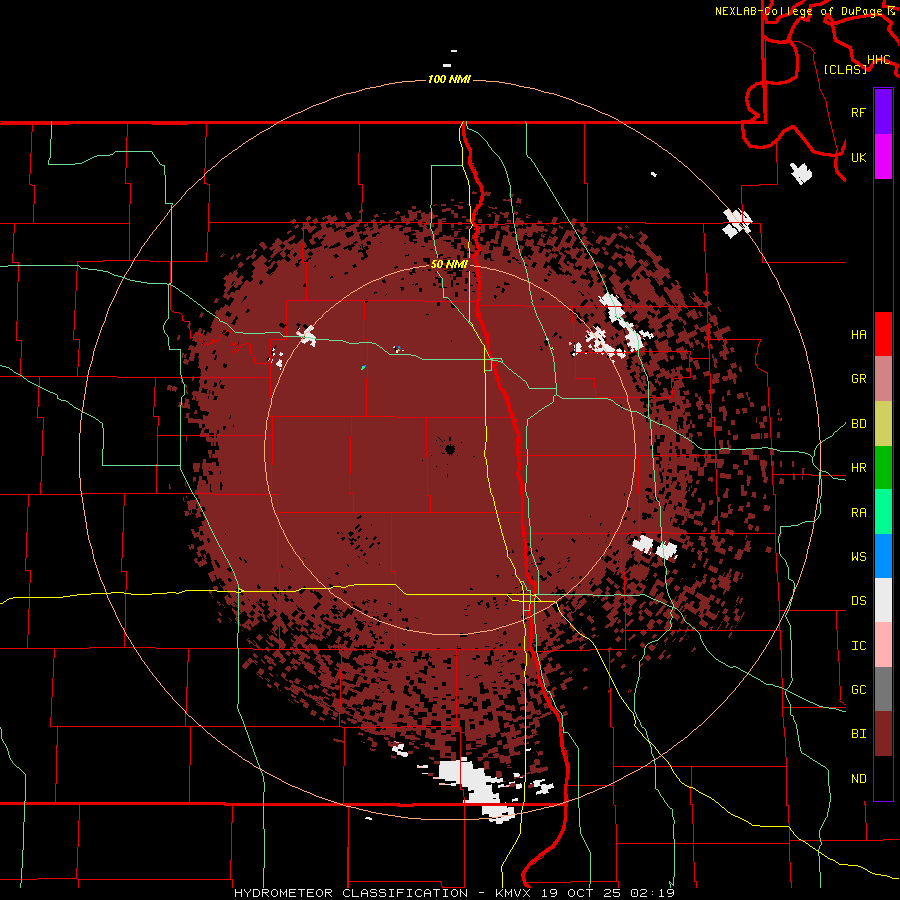Click the BI legend label
Screen dimensions: 900x900
tap(858, 734)
